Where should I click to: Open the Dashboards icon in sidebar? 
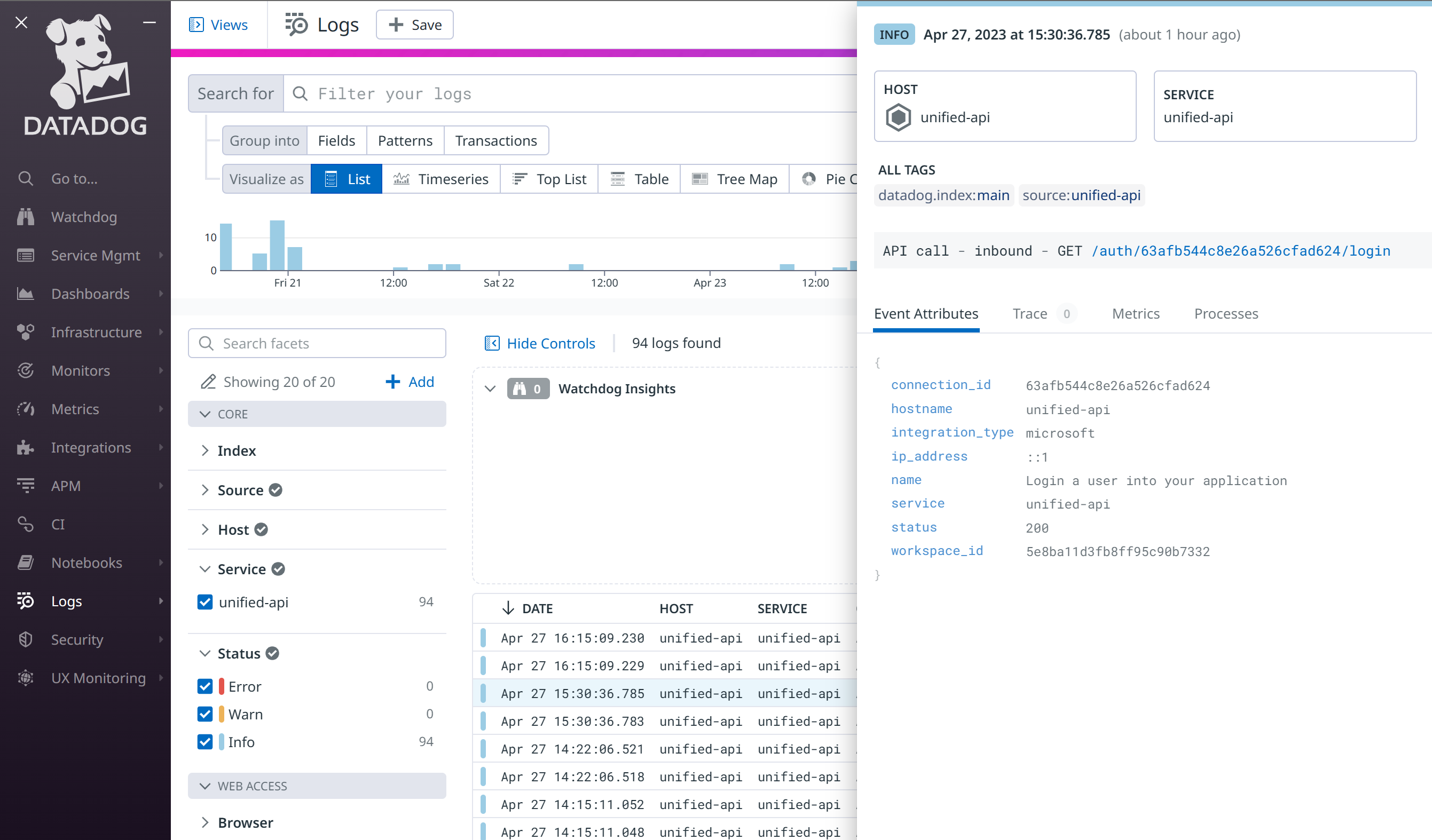pyautogui.click(x=26, y=294)
